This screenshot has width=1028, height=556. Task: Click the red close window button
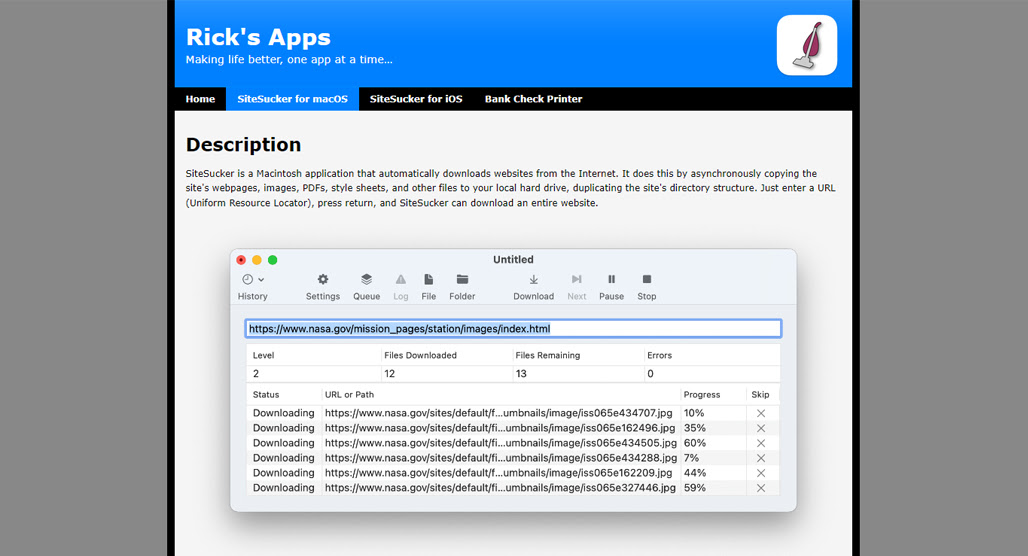tap(241, 260)
